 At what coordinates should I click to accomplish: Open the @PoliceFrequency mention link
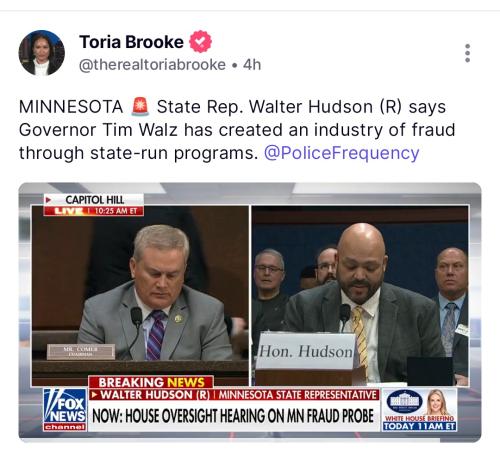pos(341,153)
